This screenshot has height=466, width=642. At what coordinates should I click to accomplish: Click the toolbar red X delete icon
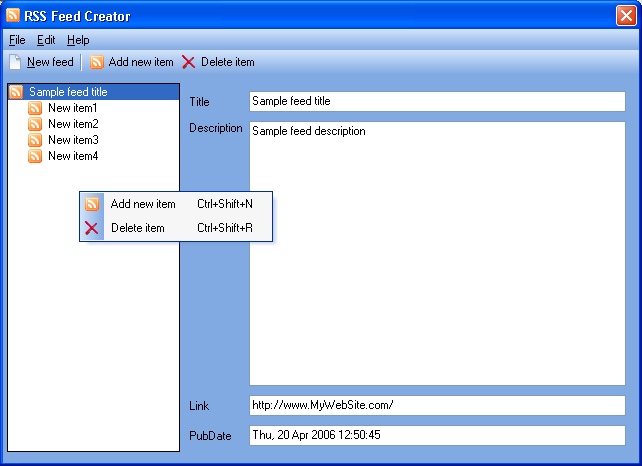tap(188, 62)
